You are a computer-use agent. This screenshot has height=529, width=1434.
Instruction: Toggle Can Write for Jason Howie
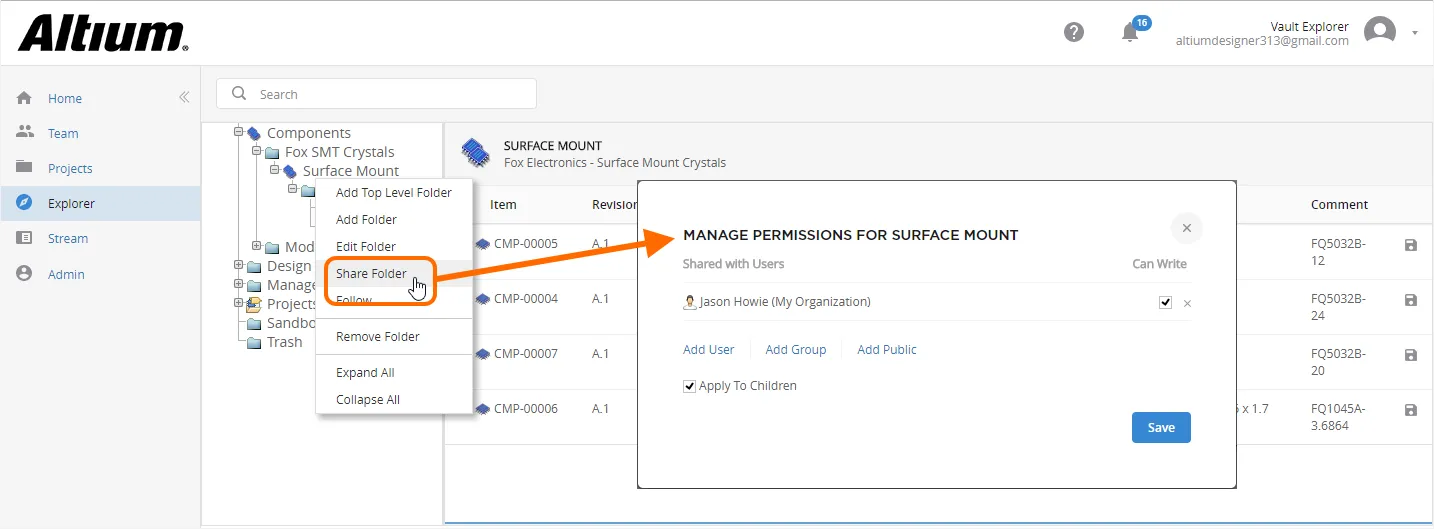(1165, 302)
